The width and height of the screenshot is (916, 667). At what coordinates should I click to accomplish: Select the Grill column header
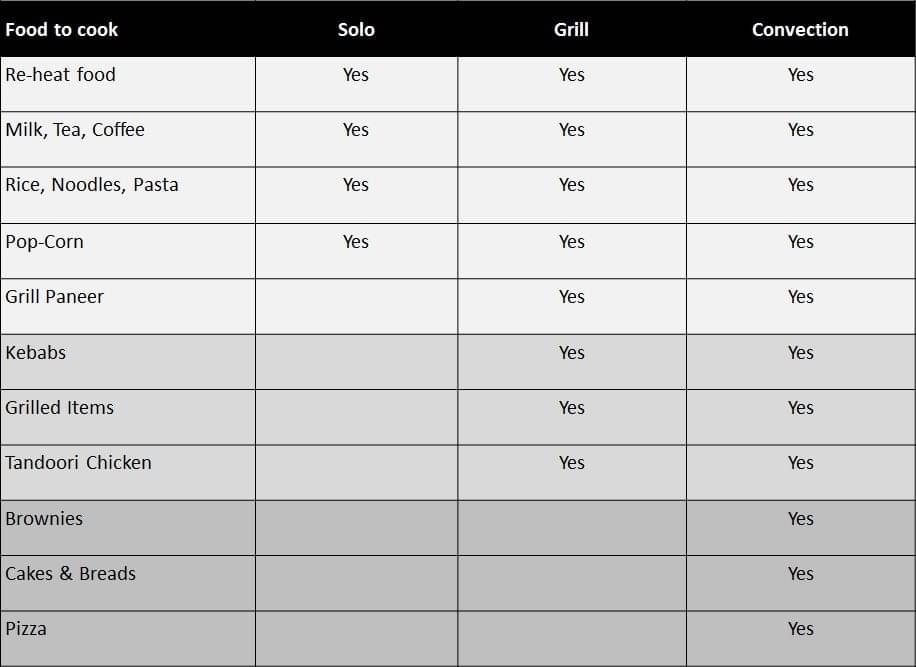[572, 29]
